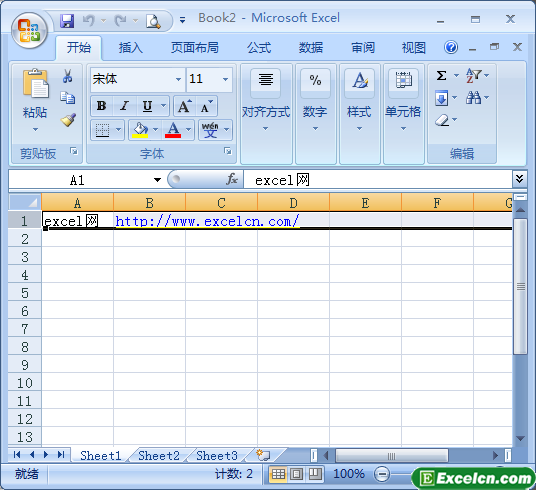Screen dimensions: 536x490
Task: Open the font name dropdown (宋体)
Action: click(178, 79)
